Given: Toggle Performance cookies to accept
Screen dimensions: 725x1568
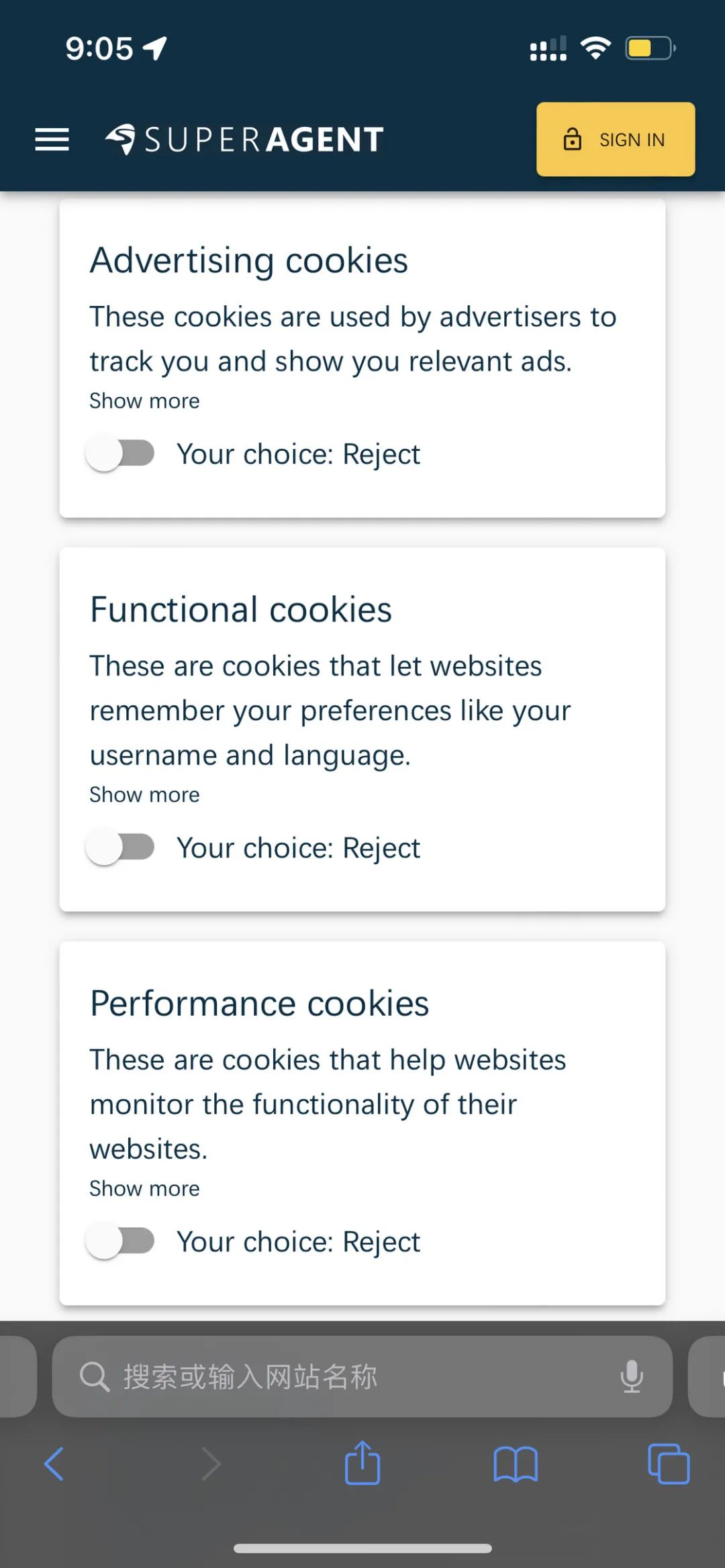Looking at the screenshot, I should (x=121, y=1241).
